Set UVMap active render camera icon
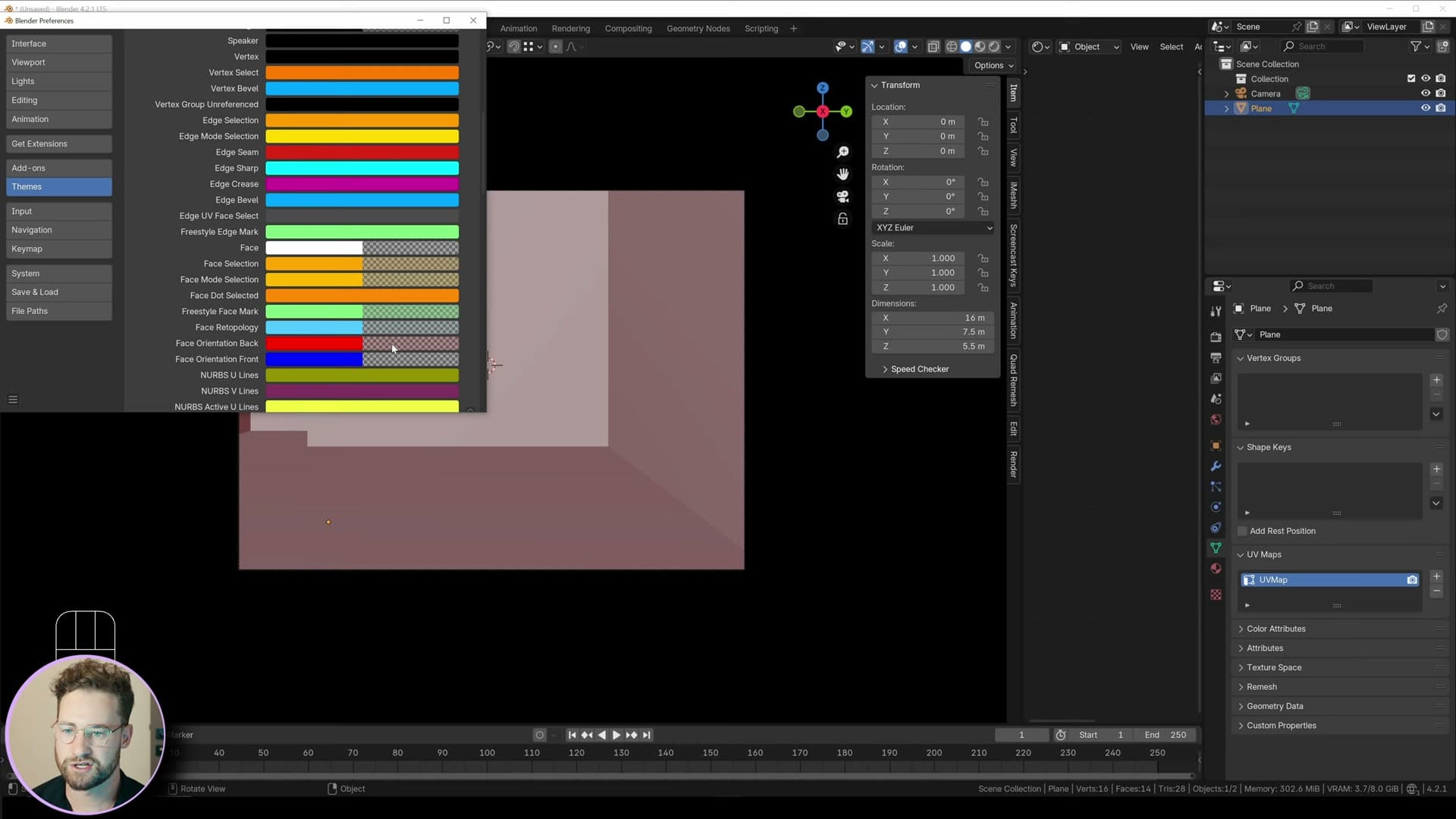This screenshot has width=1456, height=819. 1412,580
